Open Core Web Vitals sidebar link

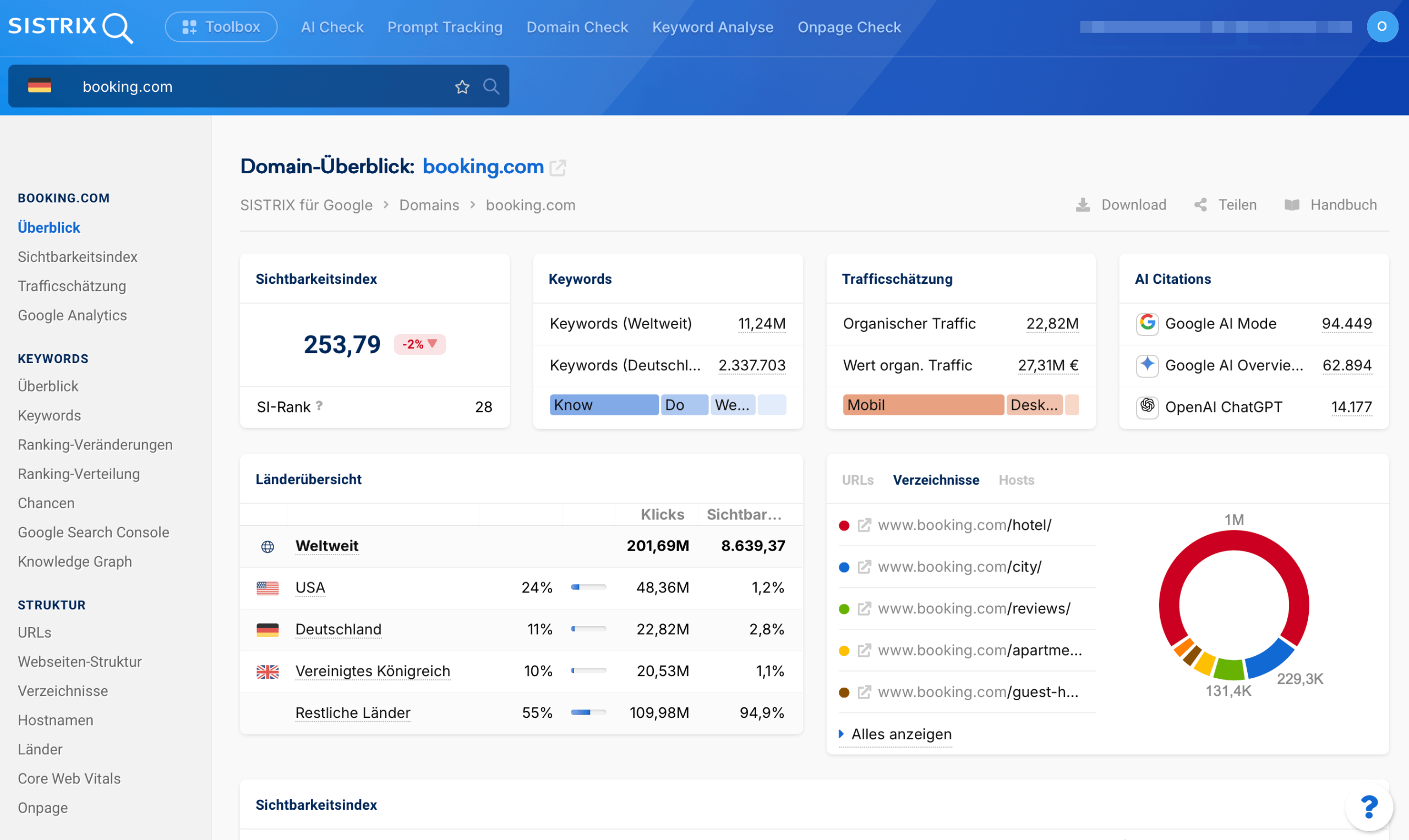click(69, 779)
